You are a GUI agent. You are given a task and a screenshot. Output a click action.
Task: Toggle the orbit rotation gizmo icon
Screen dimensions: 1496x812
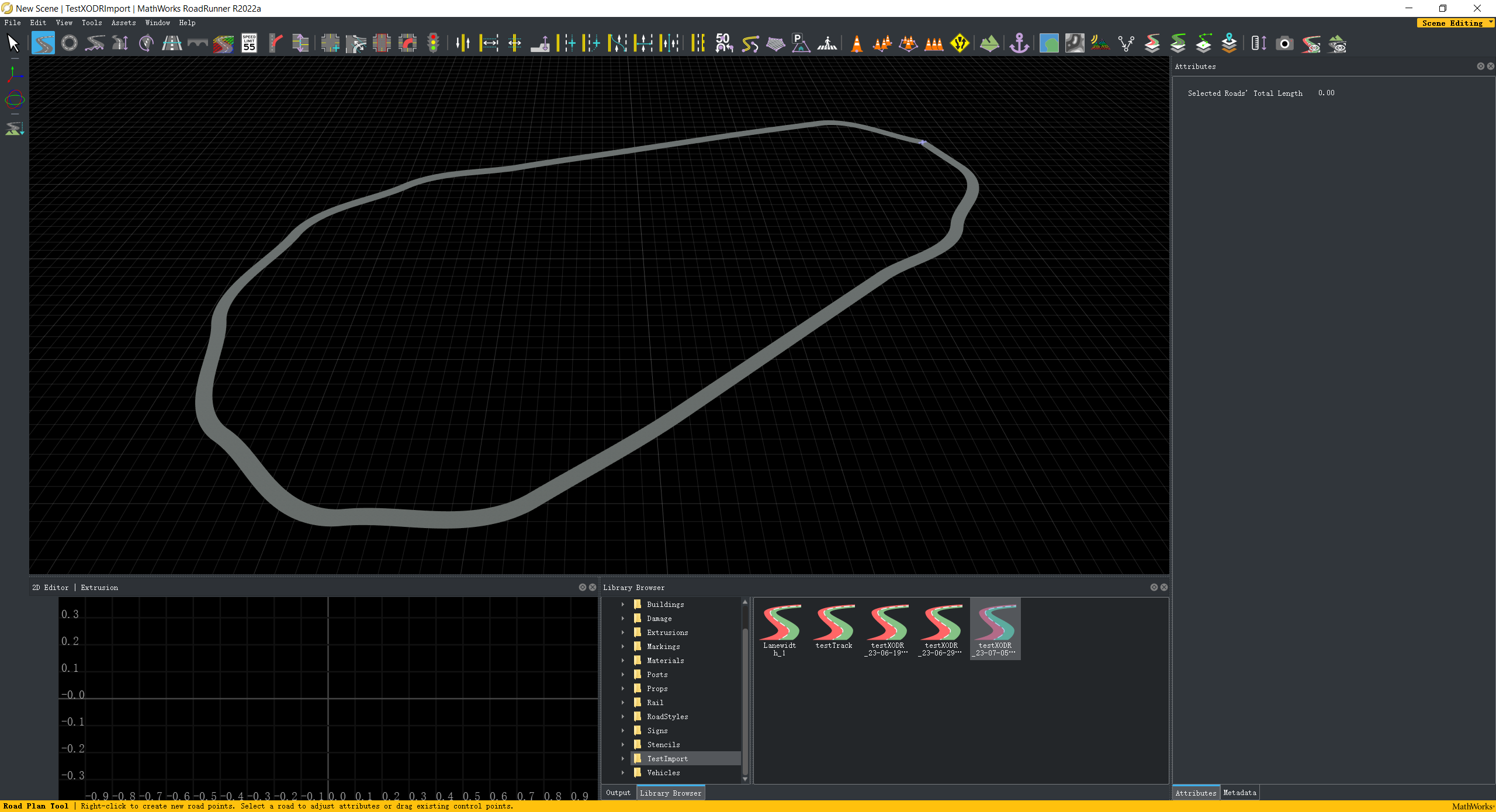14,100
